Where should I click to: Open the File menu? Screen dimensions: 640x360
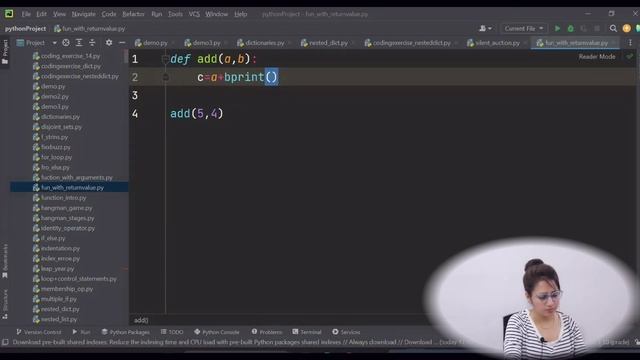point(26,14)
